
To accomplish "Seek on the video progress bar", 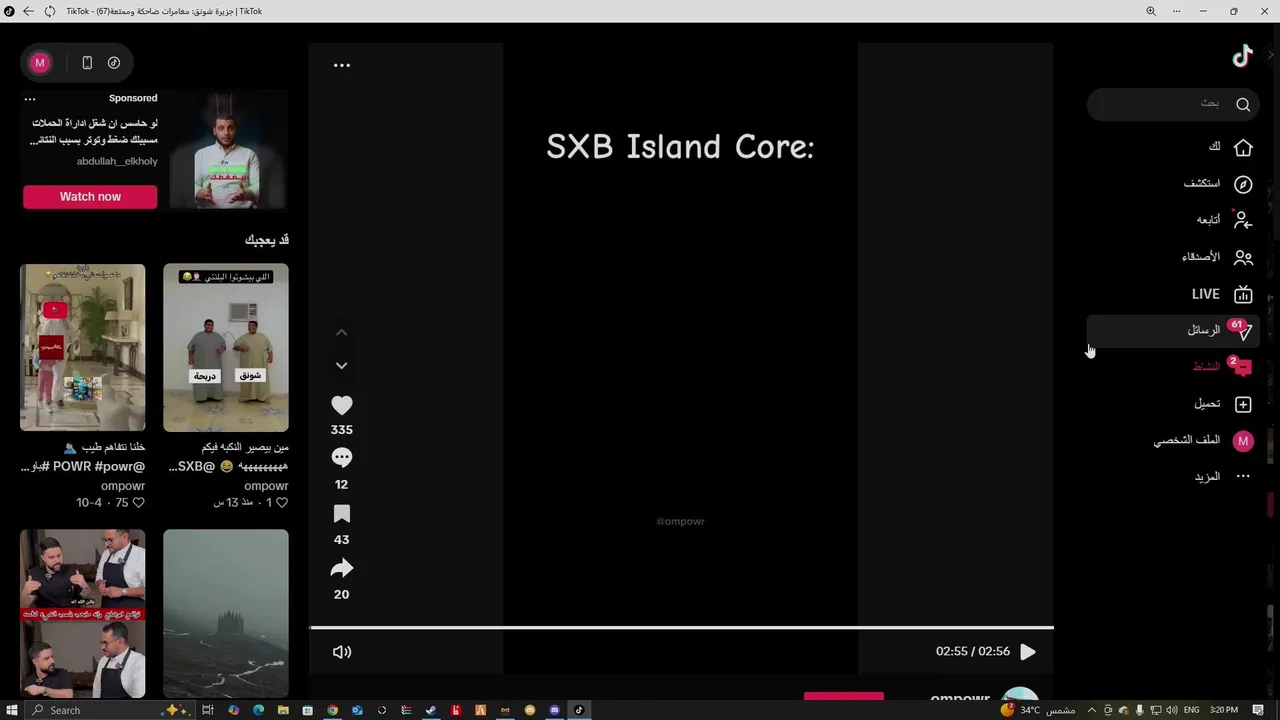I will 681,628.
